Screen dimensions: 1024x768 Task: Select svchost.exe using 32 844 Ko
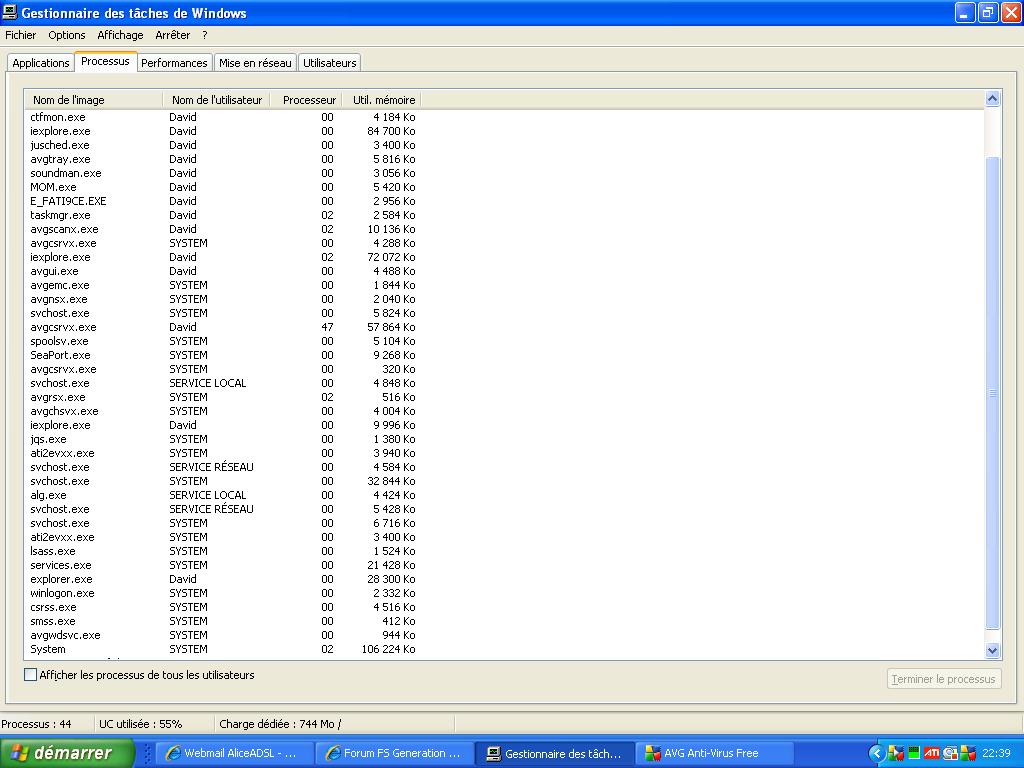point(223,481)
